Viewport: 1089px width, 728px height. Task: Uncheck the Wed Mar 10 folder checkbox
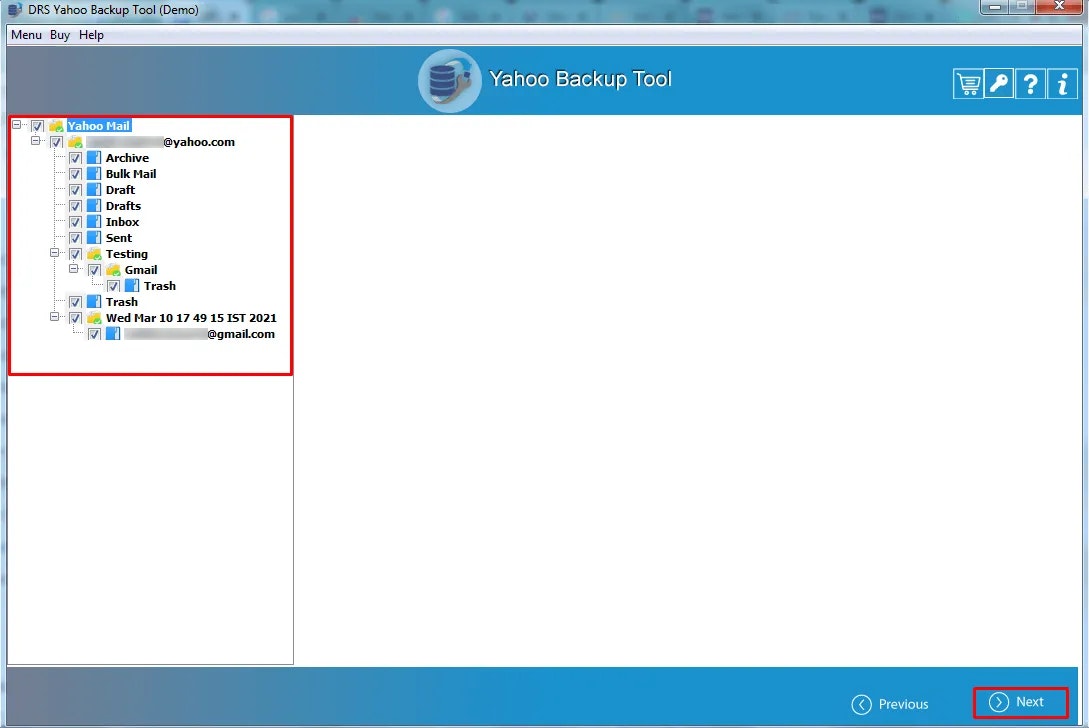tap(75, 317)
